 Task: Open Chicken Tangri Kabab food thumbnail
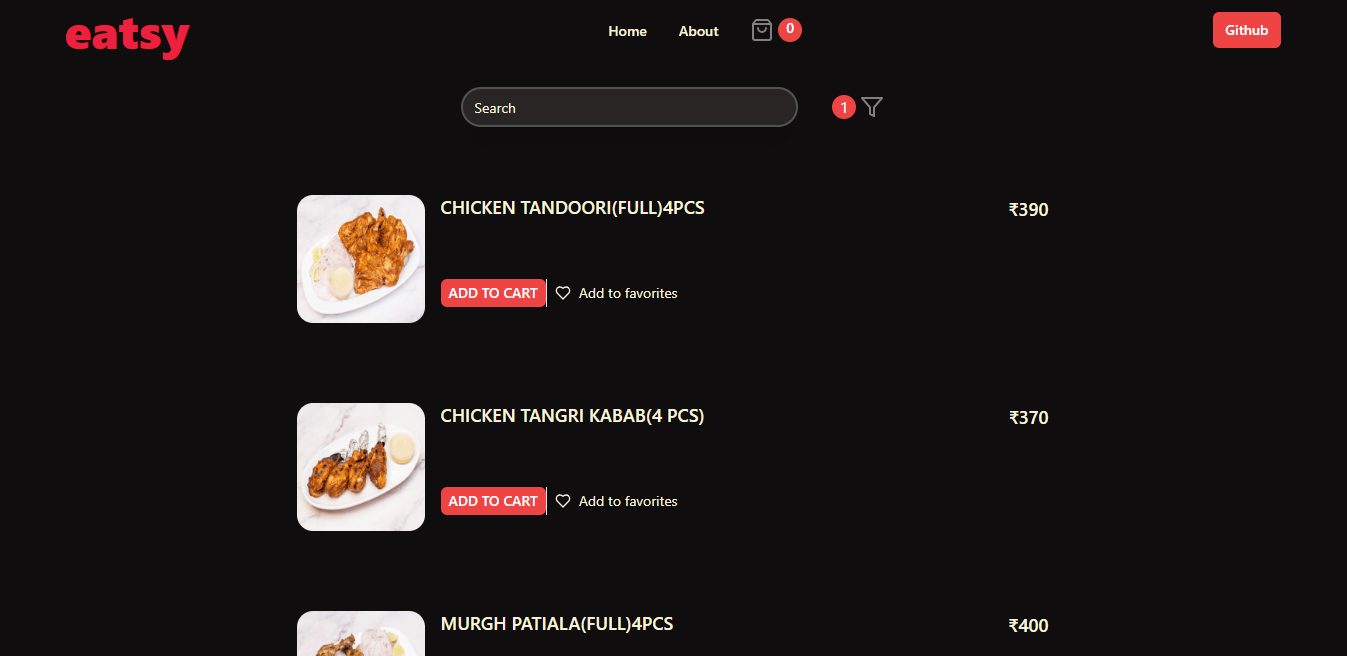click(x=361, y=467)
